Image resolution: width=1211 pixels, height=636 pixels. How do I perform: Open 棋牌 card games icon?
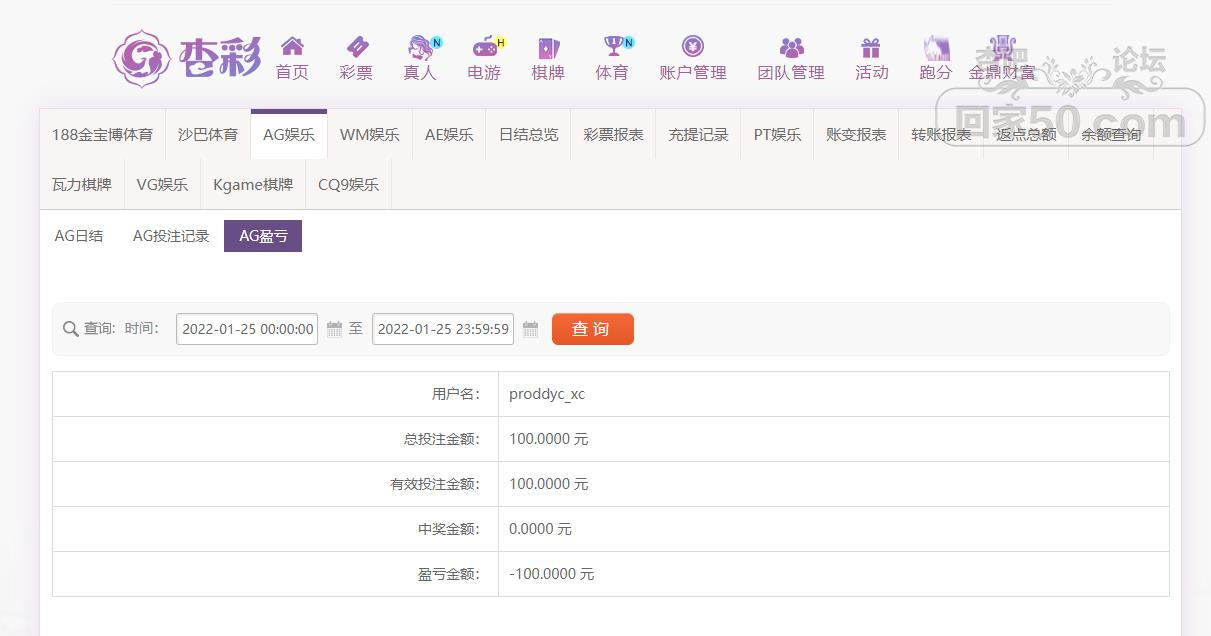click(548, 47)
